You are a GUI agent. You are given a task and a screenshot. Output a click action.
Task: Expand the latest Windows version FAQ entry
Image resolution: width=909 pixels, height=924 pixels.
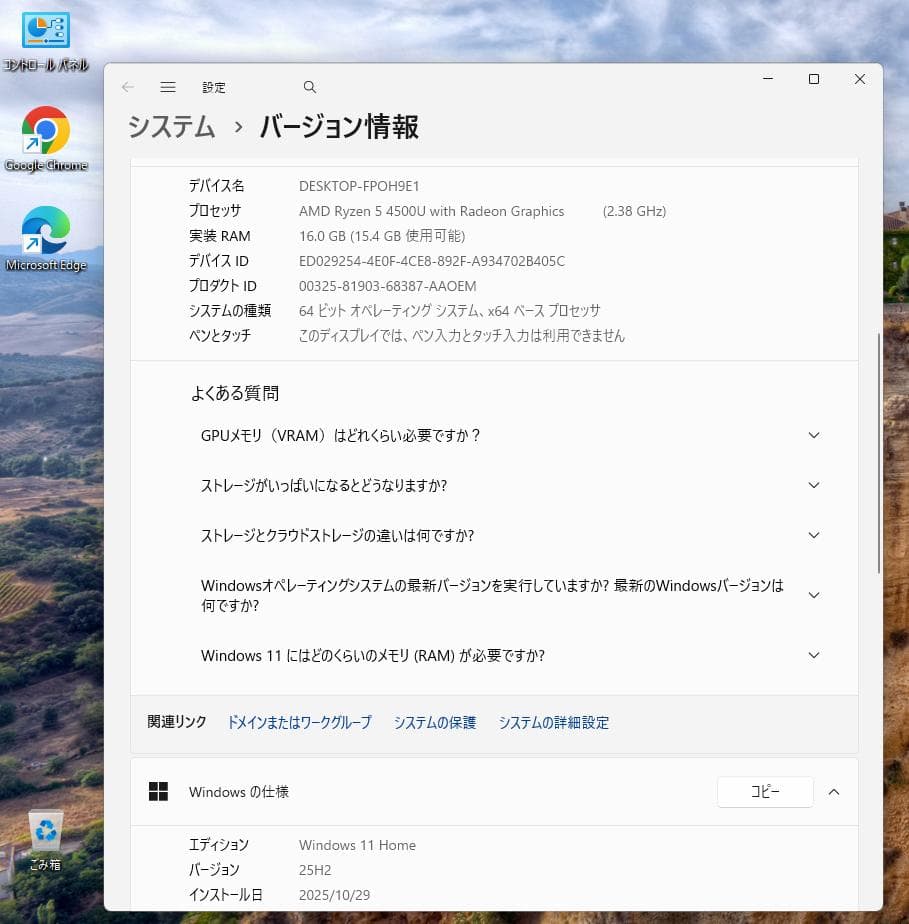pyautogui.click(x=813, y=595)
